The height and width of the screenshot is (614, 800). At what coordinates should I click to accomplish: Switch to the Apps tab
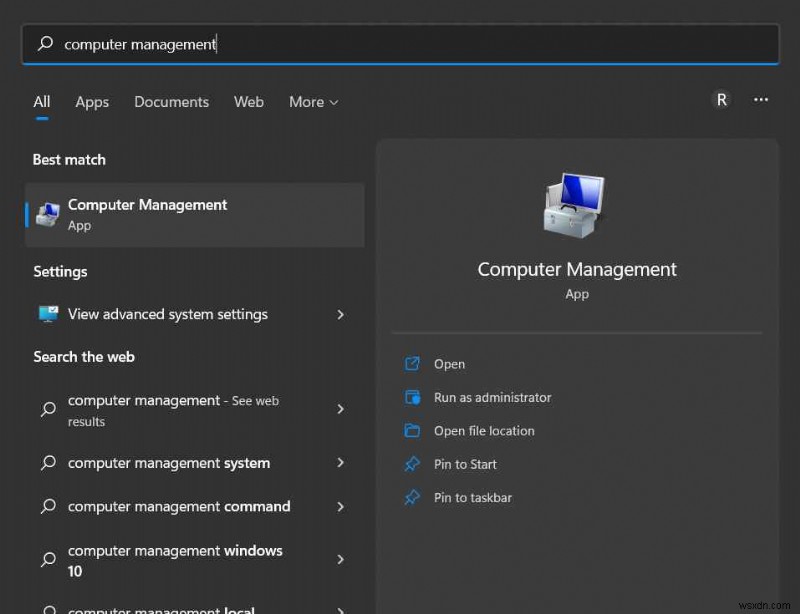click(x=92, y=102)
